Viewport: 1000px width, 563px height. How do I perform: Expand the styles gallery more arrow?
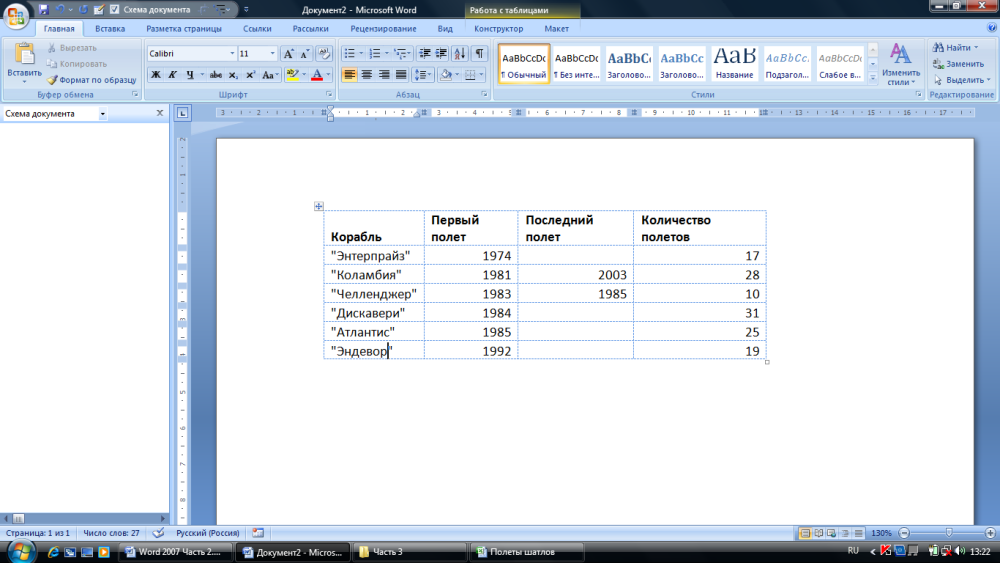coord(872,77)
